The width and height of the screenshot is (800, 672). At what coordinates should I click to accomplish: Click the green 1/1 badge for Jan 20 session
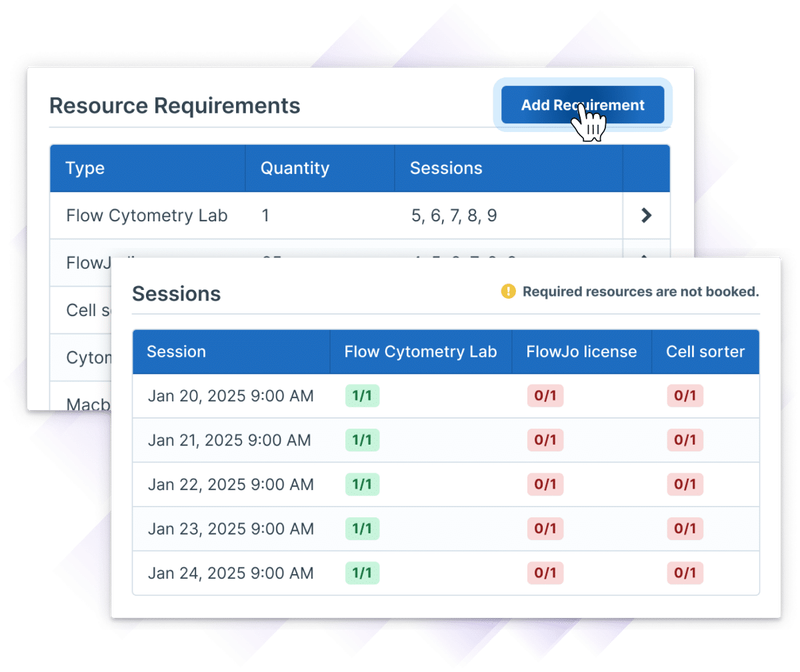pyautogui.click(x=362, y=396)
